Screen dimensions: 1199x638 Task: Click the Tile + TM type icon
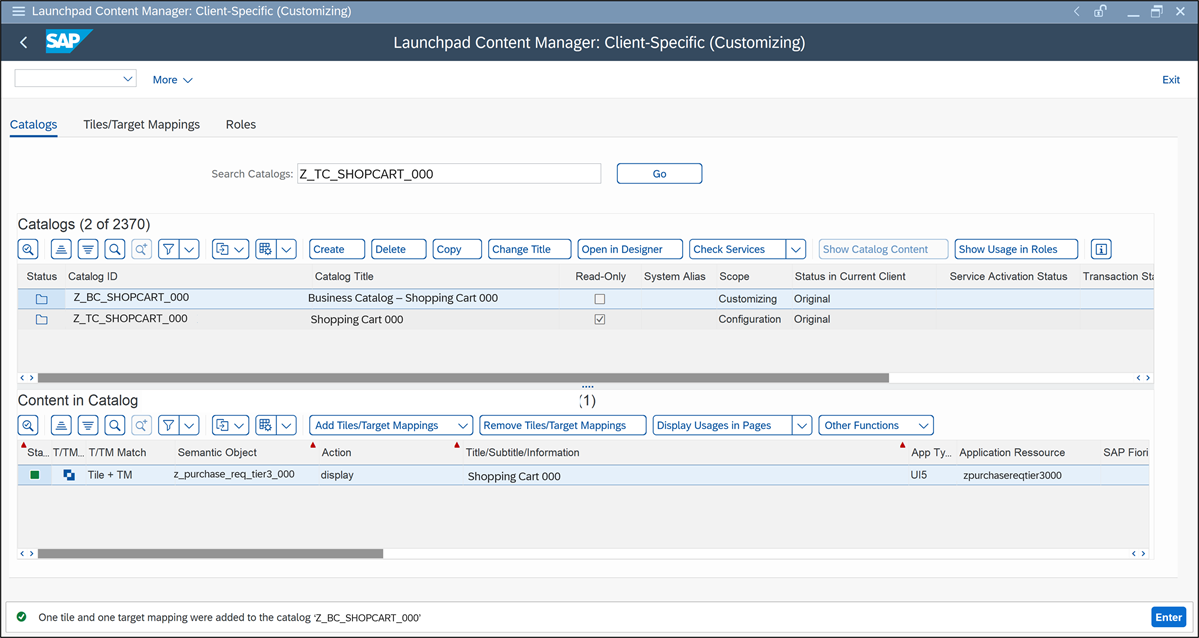(69, 475)
